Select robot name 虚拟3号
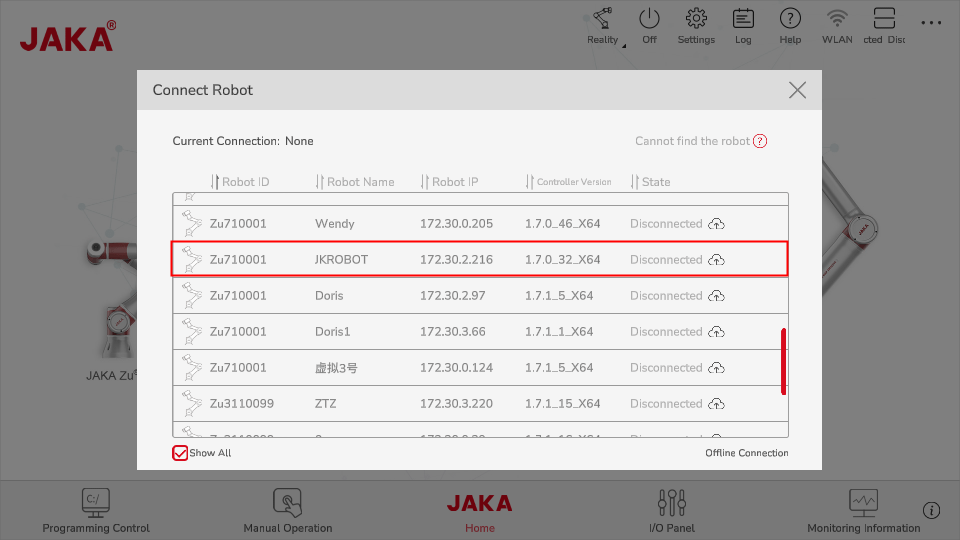The height and width of the screenshot is (540, 960). [x=336, y=368]
